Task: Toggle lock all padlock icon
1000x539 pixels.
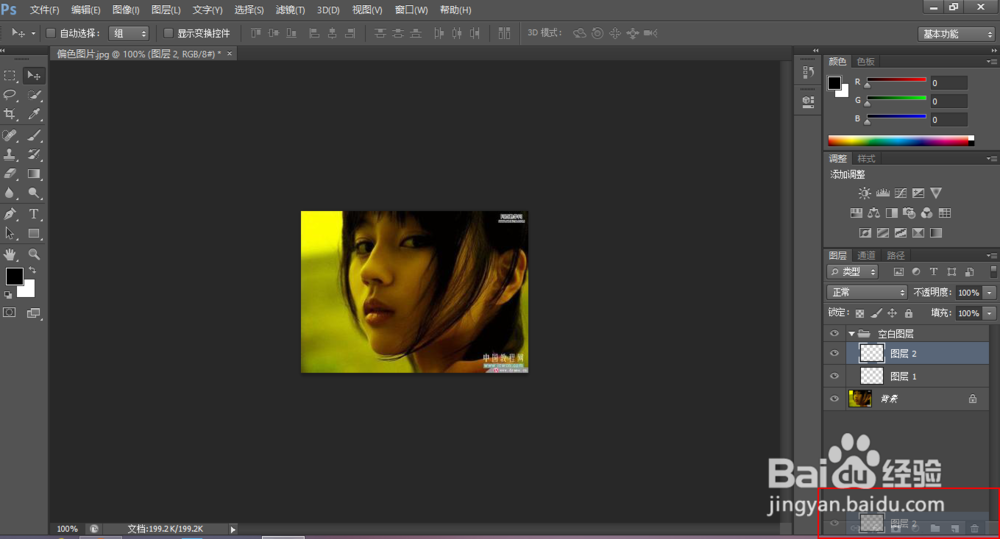Action: [908, 313]
